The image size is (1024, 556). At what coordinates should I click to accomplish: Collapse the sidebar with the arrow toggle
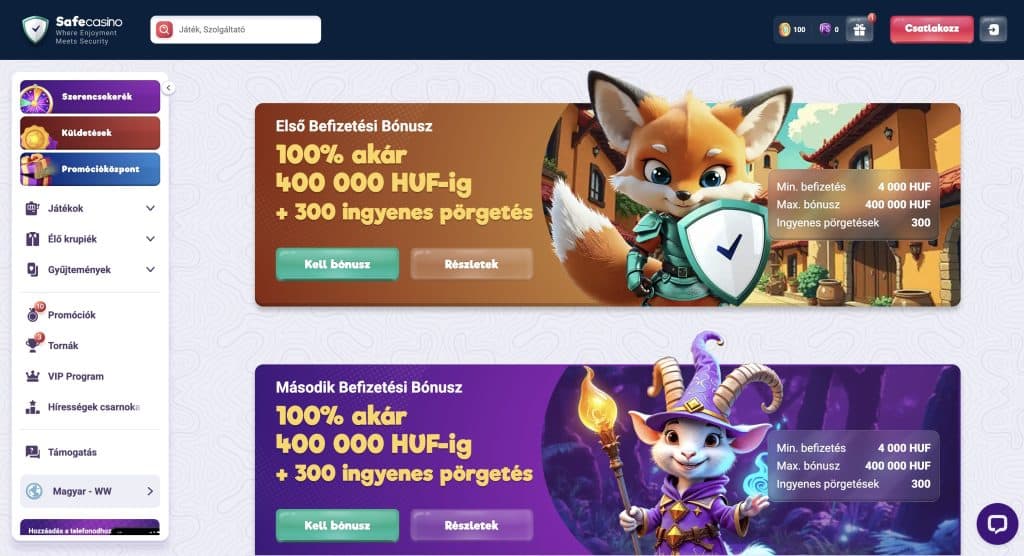(168, 88)
